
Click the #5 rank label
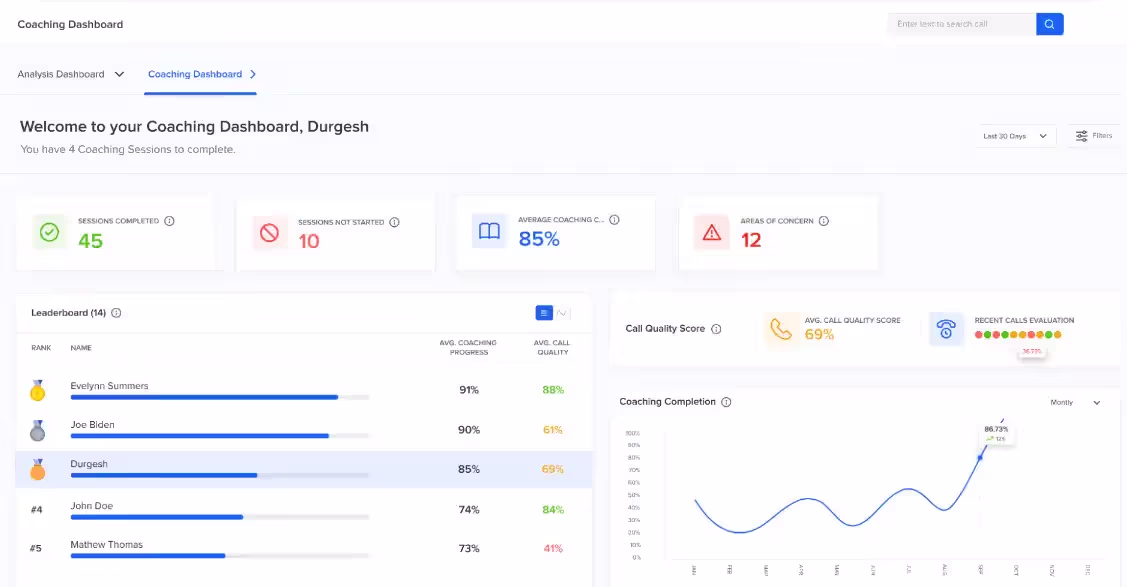pos(36,549)
